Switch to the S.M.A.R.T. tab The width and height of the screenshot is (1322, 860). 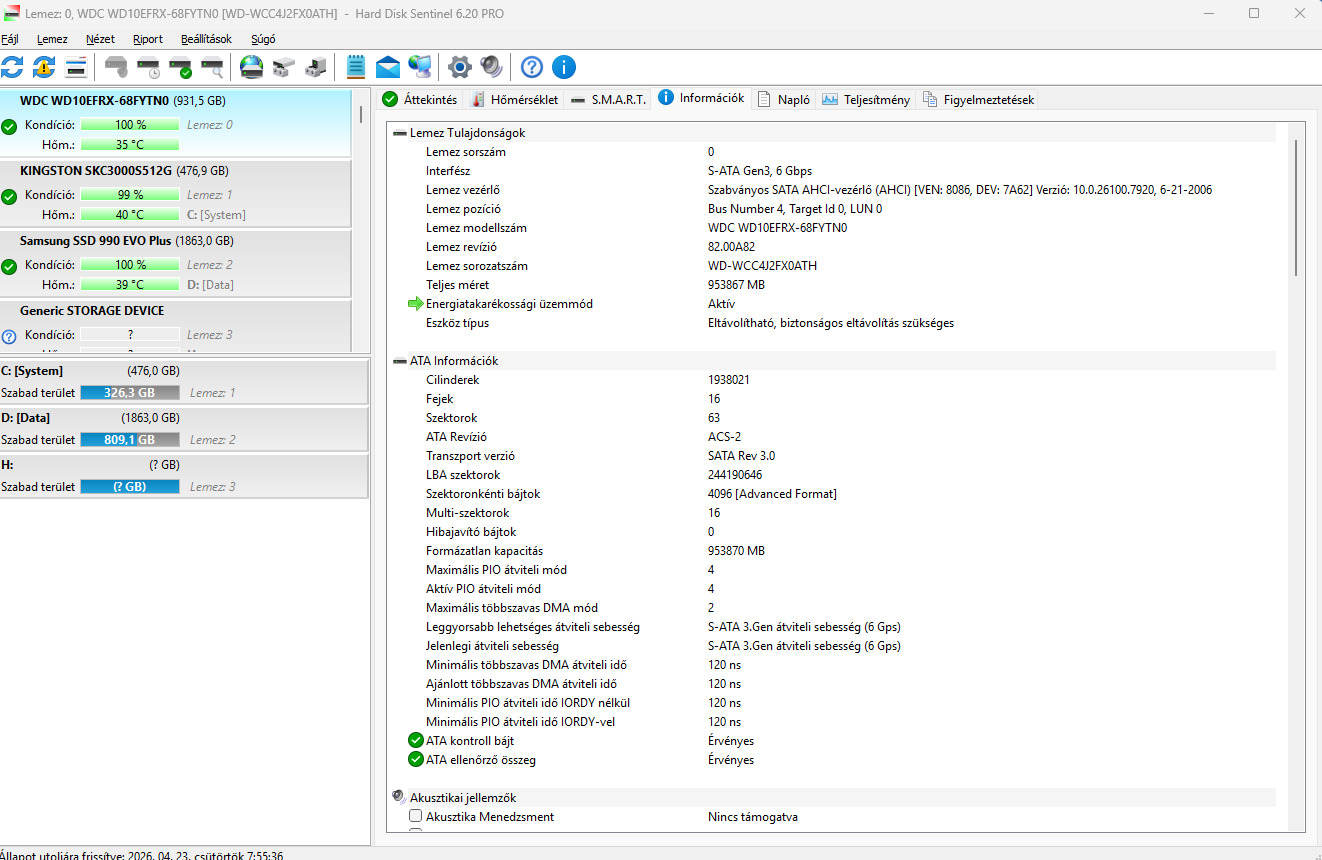[x=608, y=99]
